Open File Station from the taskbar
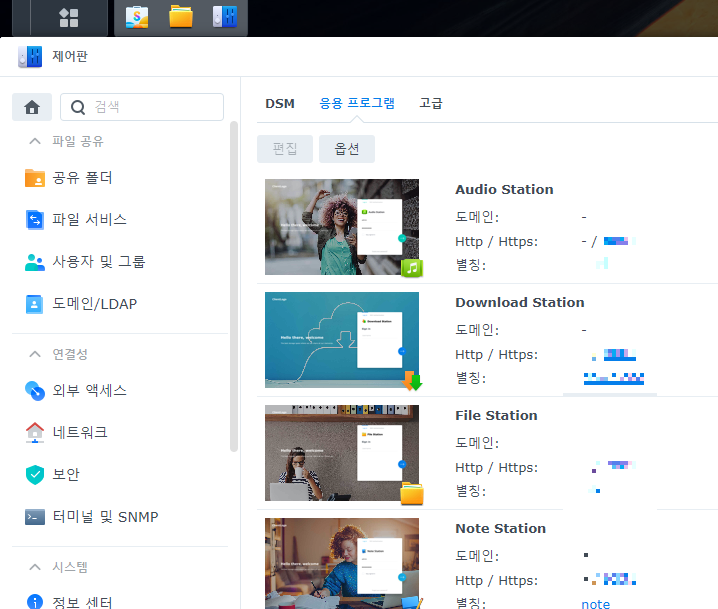The width and height of the screenshot is (718, 609). pos(181,17)
